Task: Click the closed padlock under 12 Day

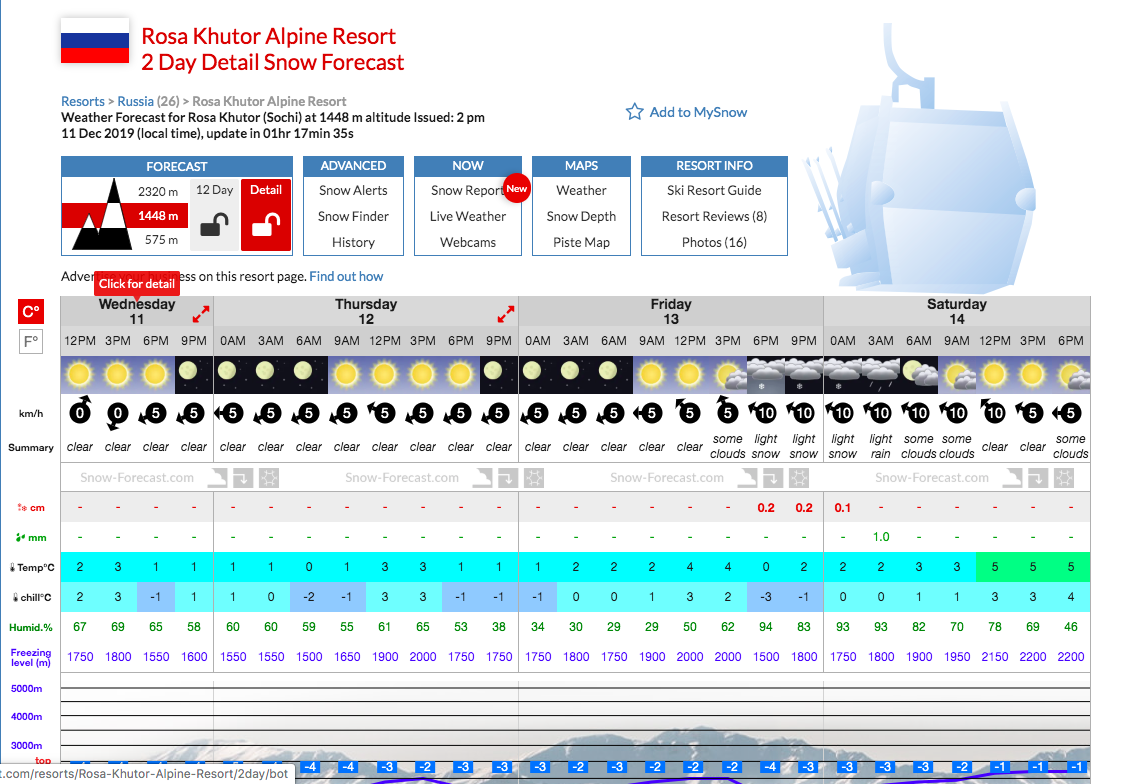Action: 214,224
